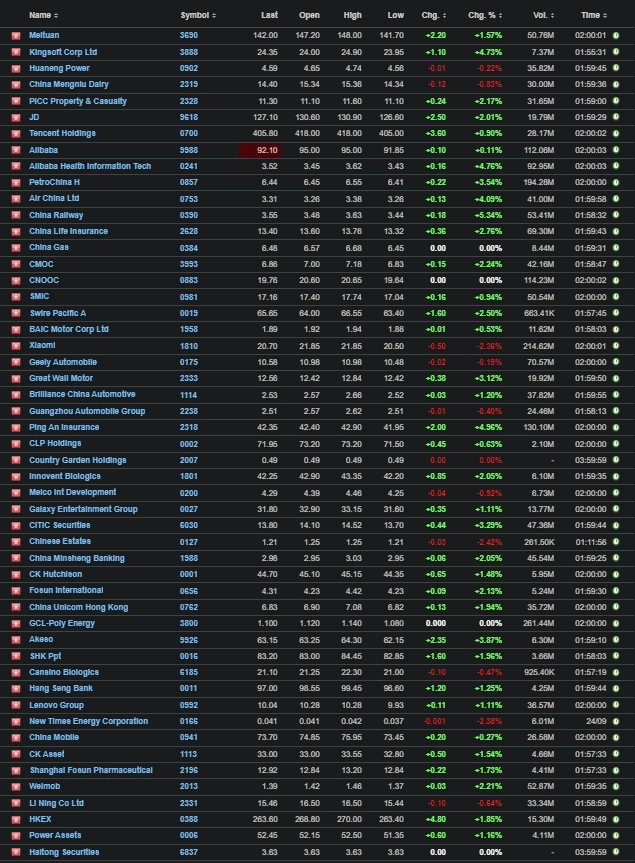Viewport: 635px width, 863px height.
Task: Click Chinese Estates time 01:11:56
Action: click(x=590, y=542)
